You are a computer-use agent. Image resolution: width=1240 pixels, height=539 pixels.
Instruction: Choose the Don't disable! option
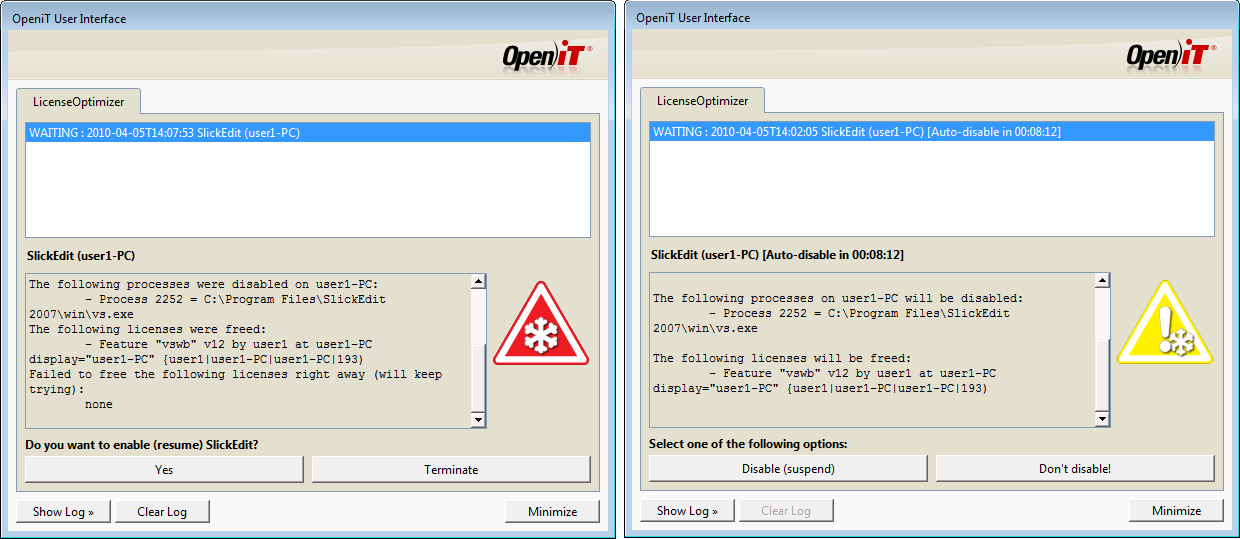point(1075,468)
